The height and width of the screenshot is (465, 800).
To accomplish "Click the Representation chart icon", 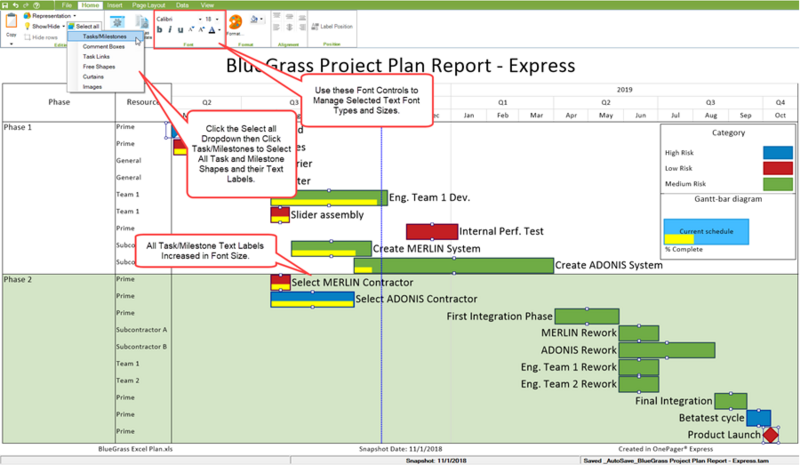I will (27, 16).
